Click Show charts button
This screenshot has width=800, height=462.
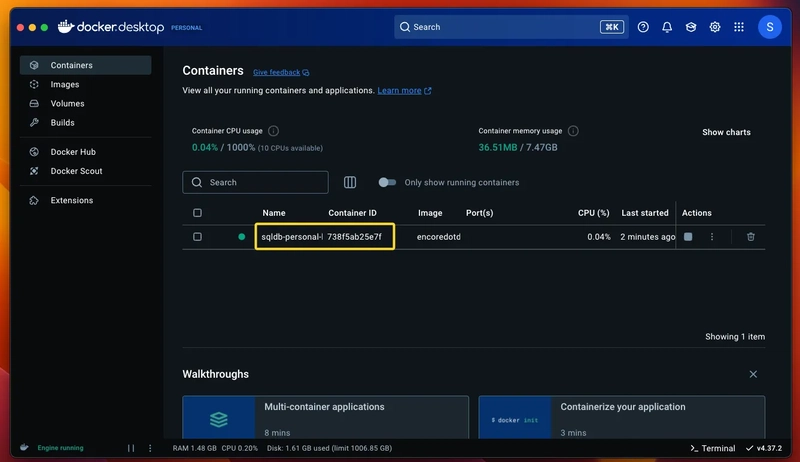(726, 132)
